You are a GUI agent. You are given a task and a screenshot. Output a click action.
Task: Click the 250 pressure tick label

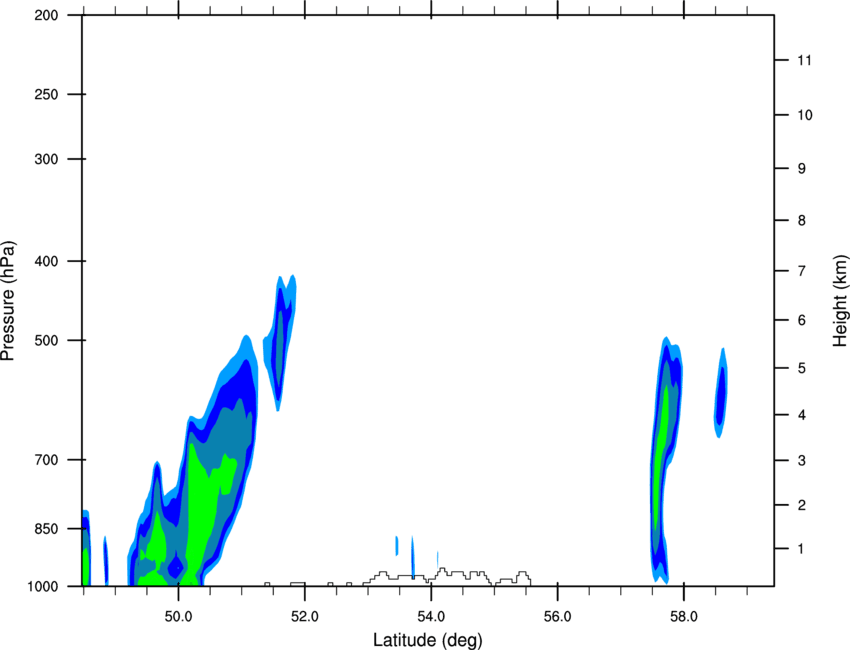pos(46,94)
